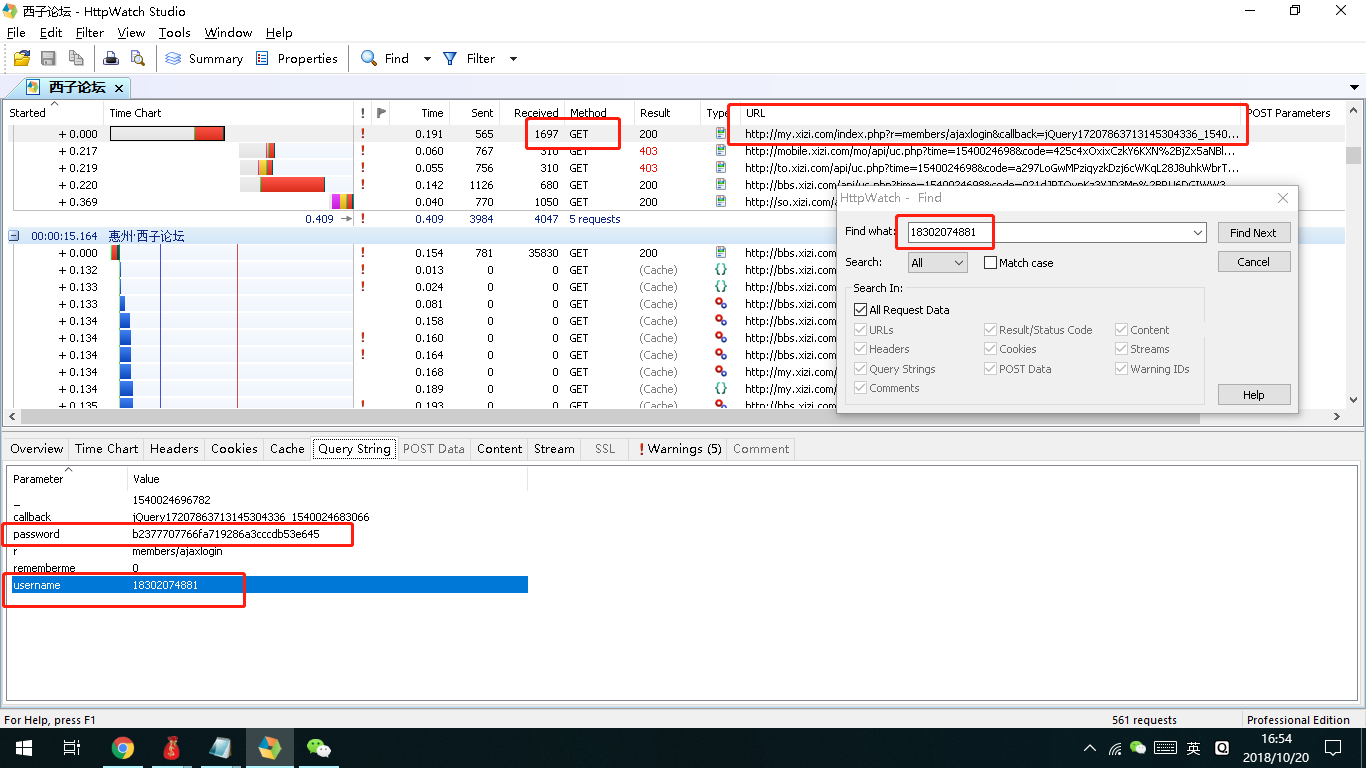Viewport: 1366px width, 768px height.
Task: Open the Filter dropdown arrow
Action: [x=513, y=59]
